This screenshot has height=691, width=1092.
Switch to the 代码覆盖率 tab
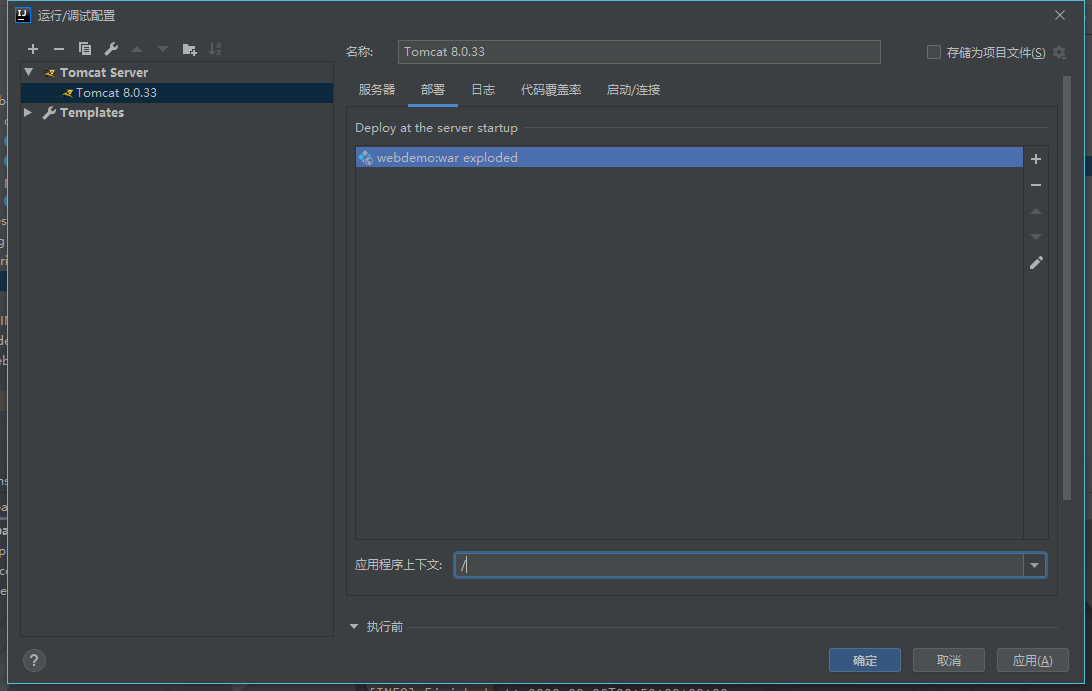point(551,90)
